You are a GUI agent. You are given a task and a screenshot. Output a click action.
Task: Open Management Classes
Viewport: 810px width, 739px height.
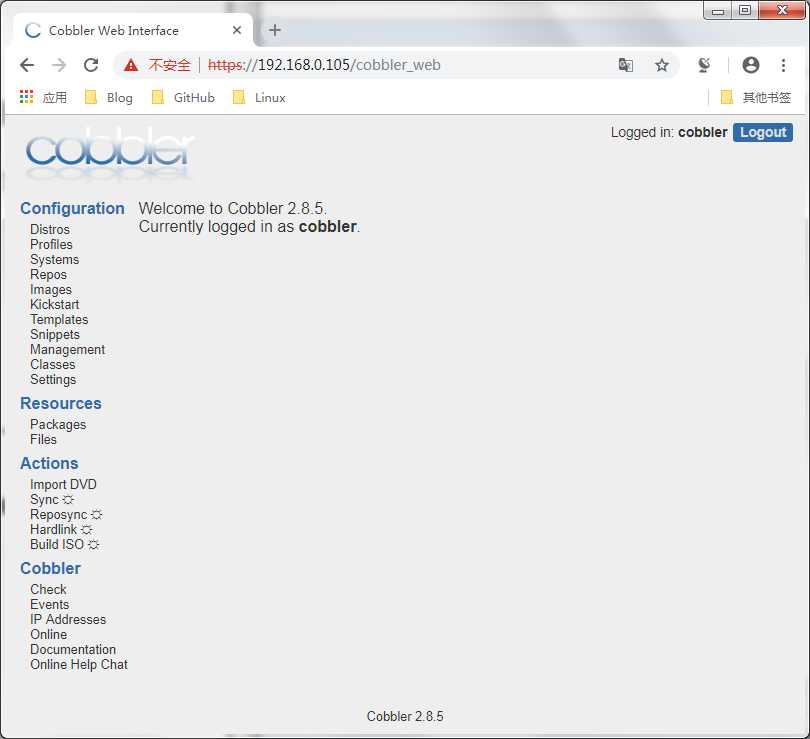coord(67,357)
